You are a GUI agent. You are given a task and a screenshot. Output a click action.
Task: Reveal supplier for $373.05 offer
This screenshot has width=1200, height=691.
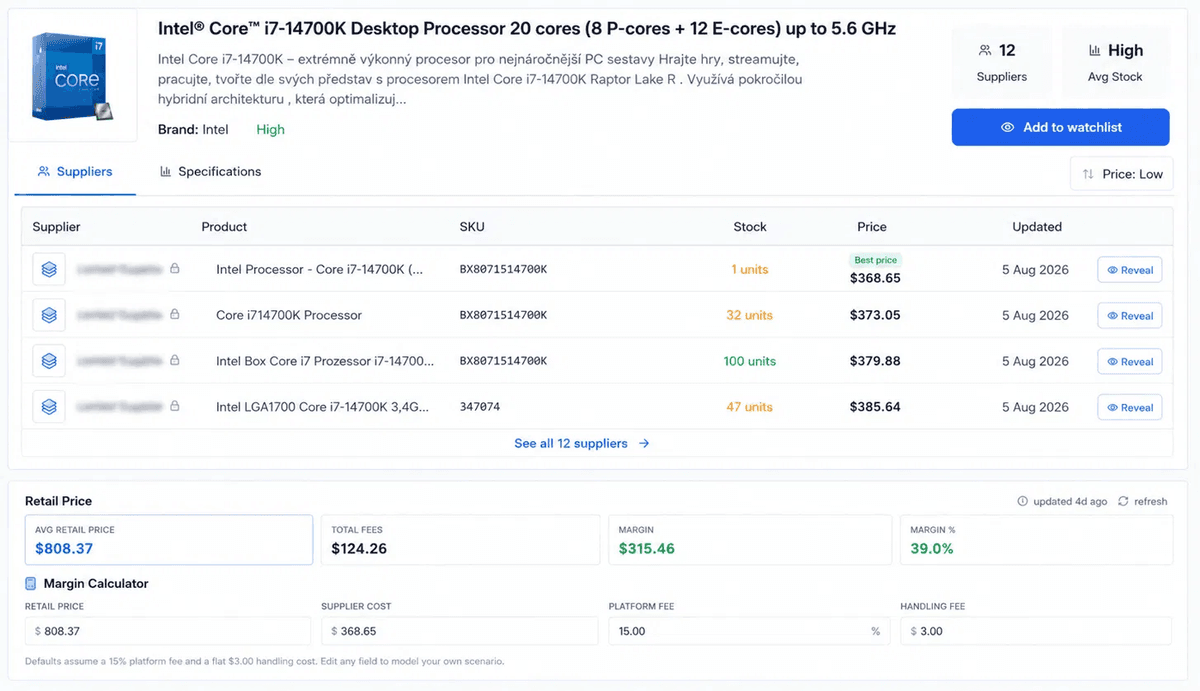pos(1129,316)
